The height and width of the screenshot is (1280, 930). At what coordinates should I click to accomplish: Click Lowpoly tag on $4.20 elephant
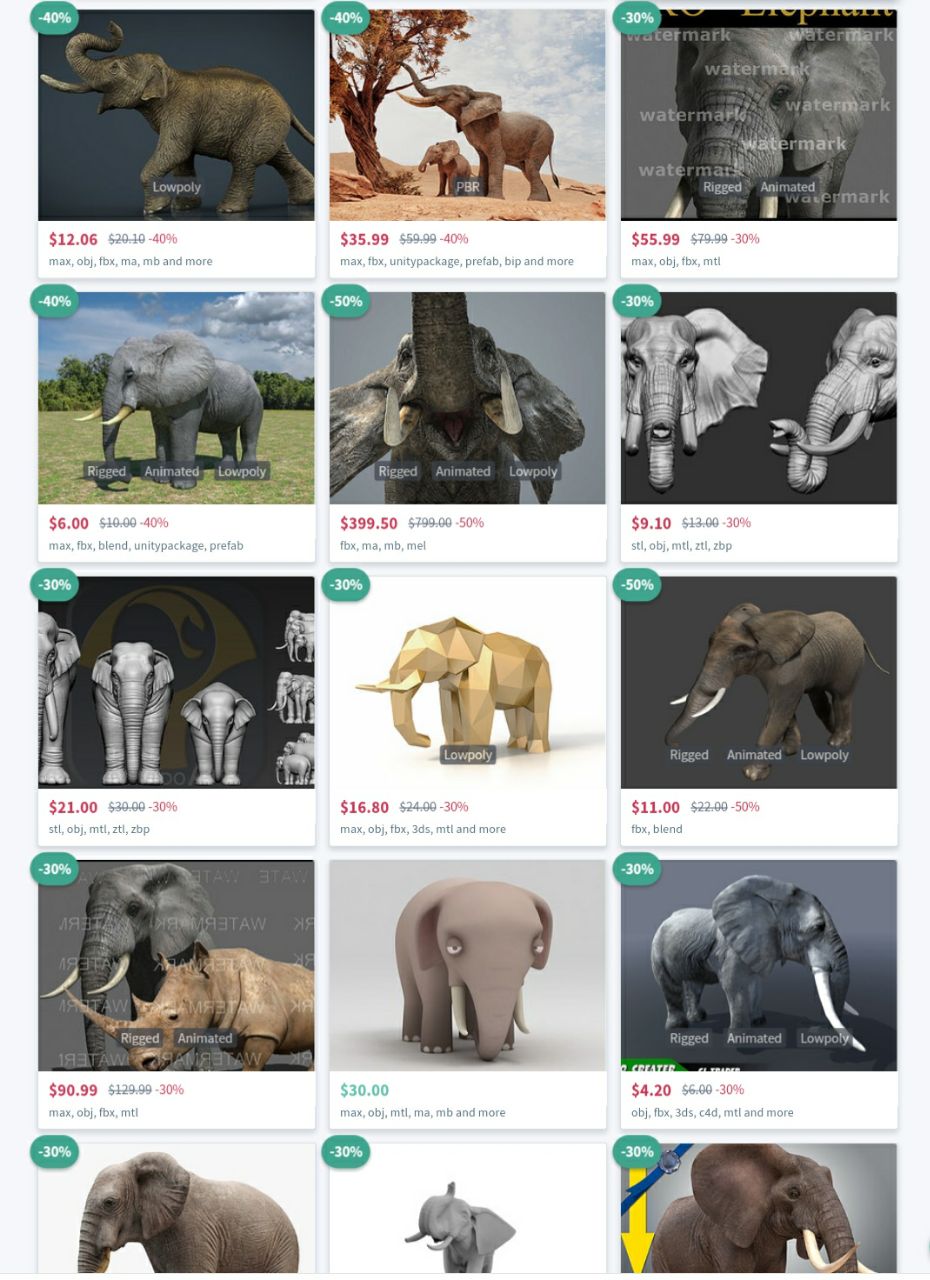click(824, 1038)
